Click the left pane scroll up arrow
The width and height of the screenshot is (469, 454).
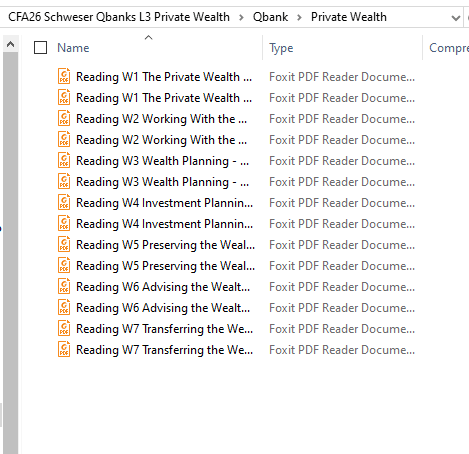(10, 44)
